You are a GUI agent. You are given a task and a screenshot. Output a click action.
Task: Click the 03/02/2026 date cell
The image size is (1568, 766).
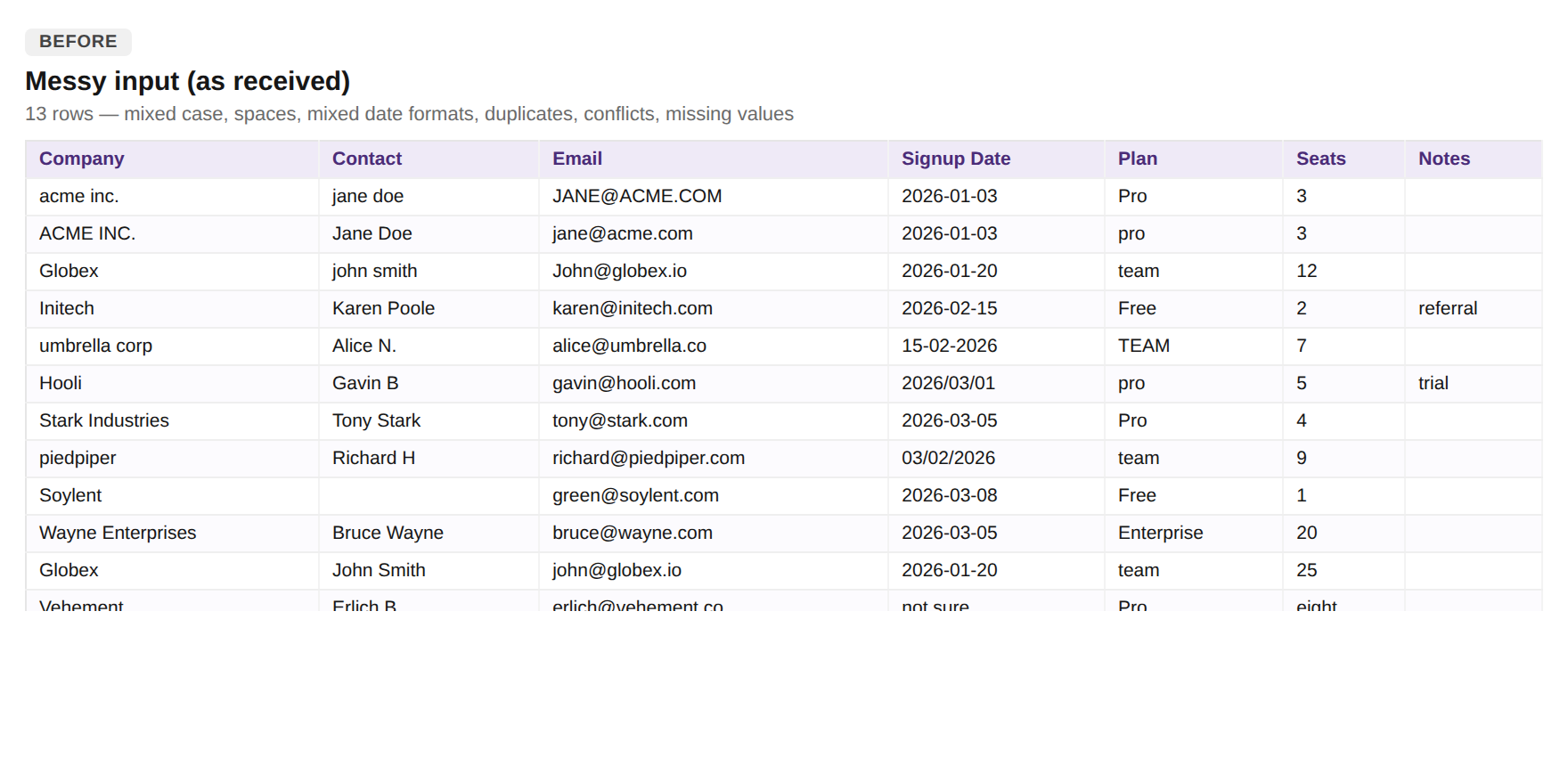pos(996,459)
